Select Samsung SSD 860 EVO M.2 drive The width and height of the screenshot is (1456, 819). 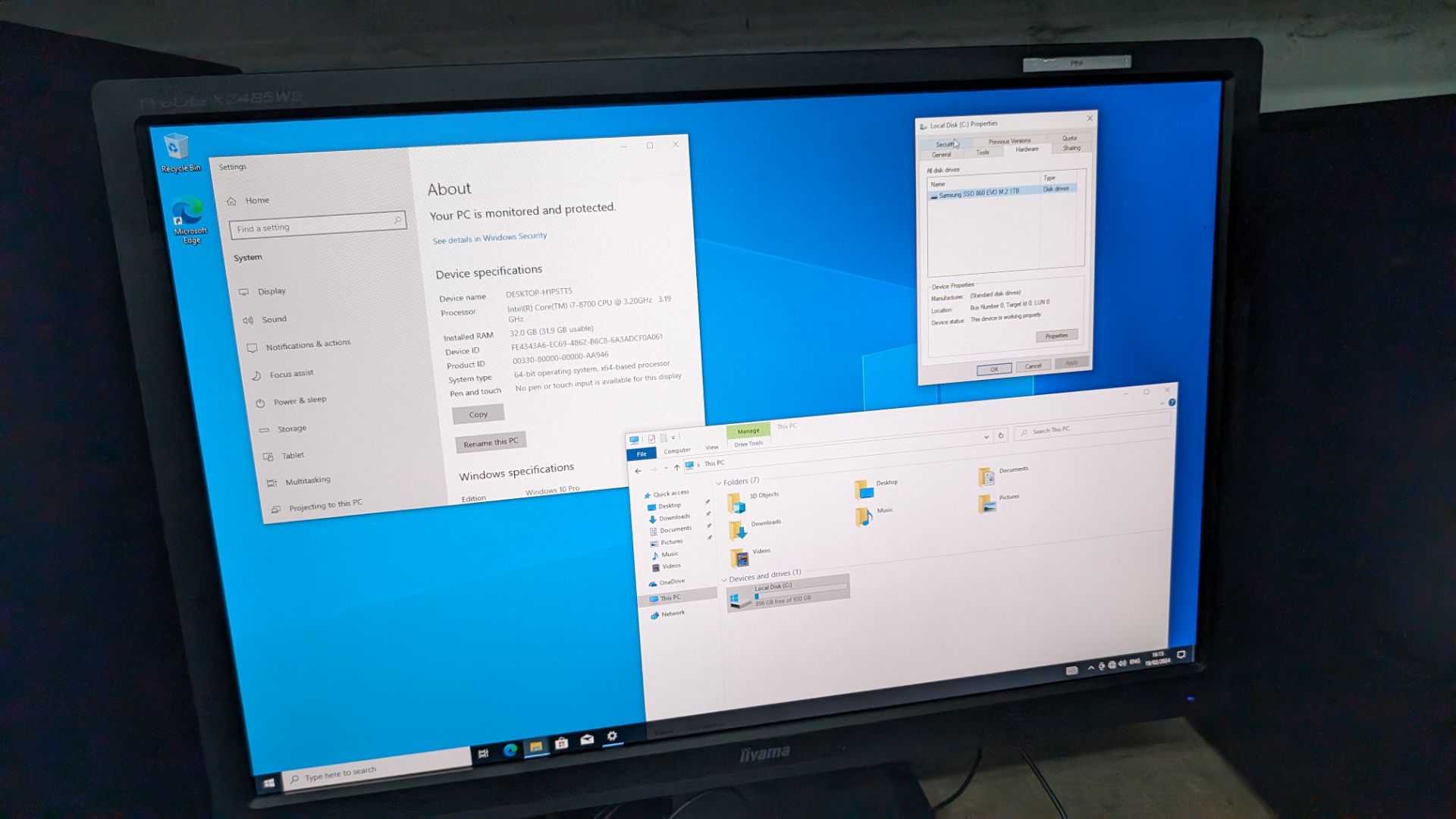pyautogui.click(x=980, y=190)
